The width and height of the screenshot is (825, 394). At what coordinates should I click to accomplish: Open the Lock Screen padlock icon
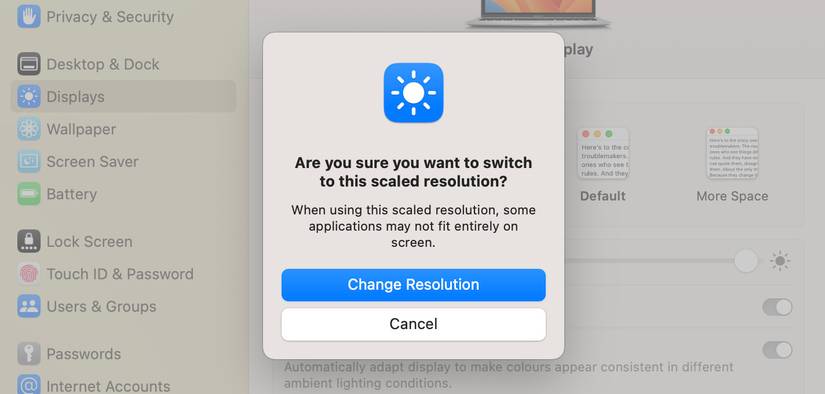click(28, 241)
